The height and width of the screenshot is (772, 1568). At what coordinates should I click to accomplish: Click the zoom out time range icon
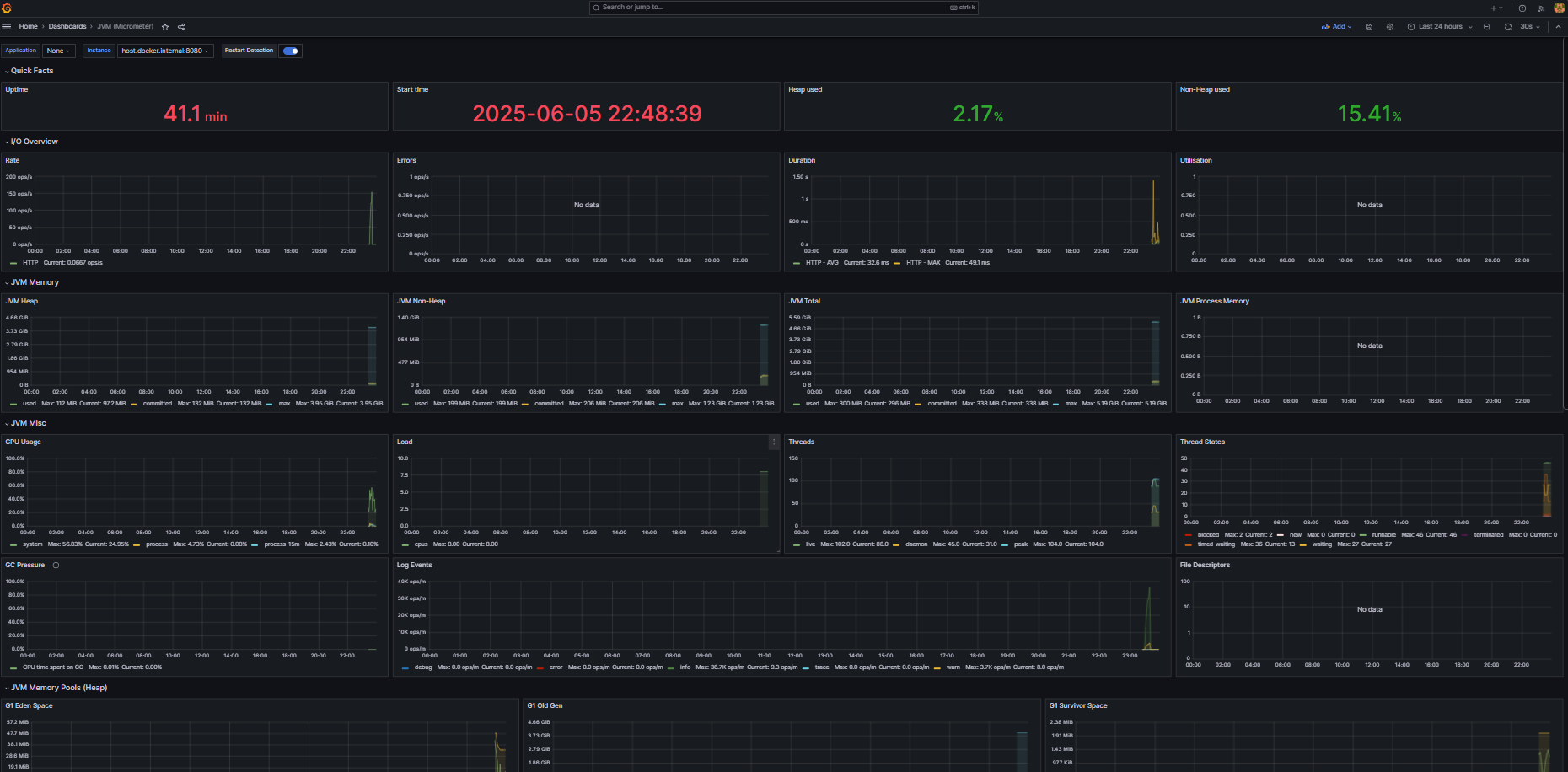(x=1487, y=27)
